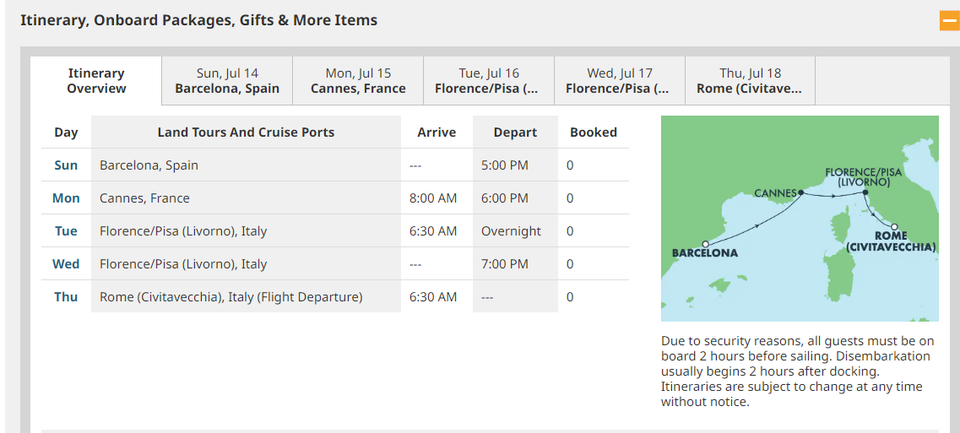960x433 pixels.
Task: Click the Florence/Pisa (Livorno) marker on map
Action: [867, 192]
